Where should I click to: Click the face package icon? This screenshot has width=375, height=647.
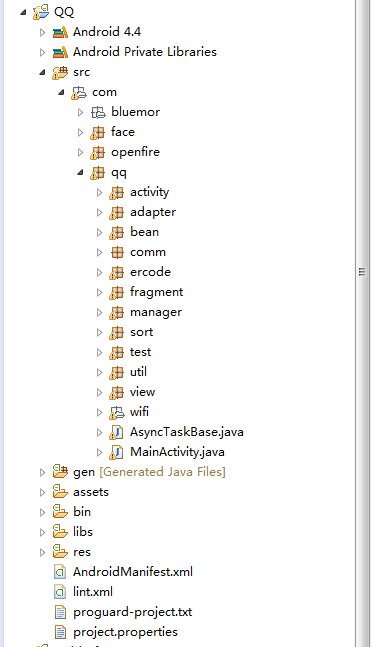98,132
